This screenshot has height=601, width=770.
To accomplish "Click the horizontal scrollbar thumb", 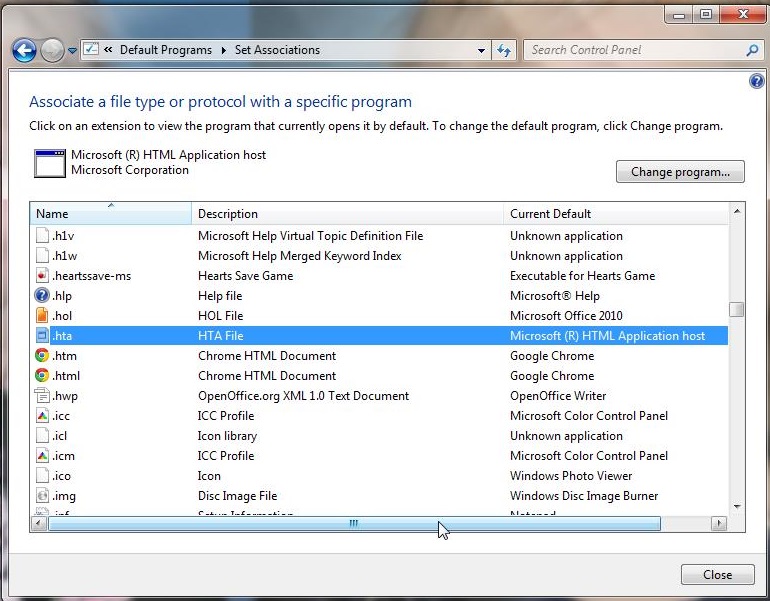I will click(x=354, y=523).
